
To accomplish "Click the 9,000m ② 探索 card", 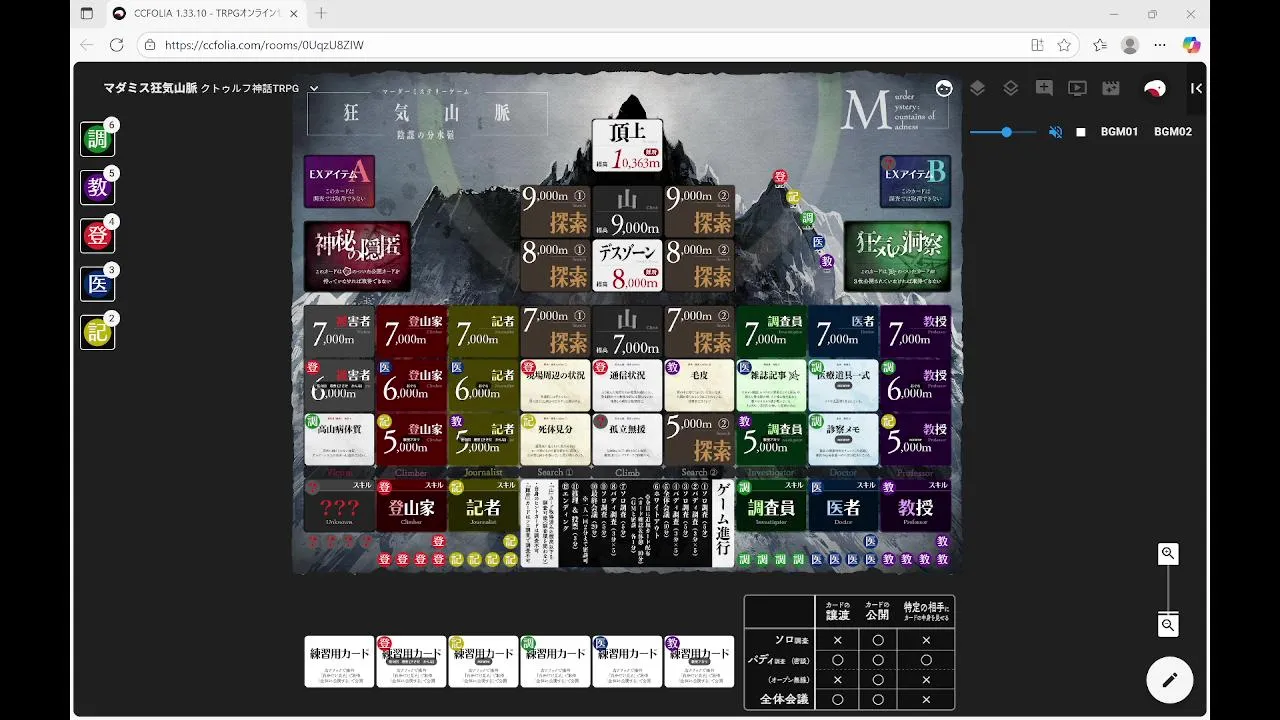I will (x=699, y=211).
